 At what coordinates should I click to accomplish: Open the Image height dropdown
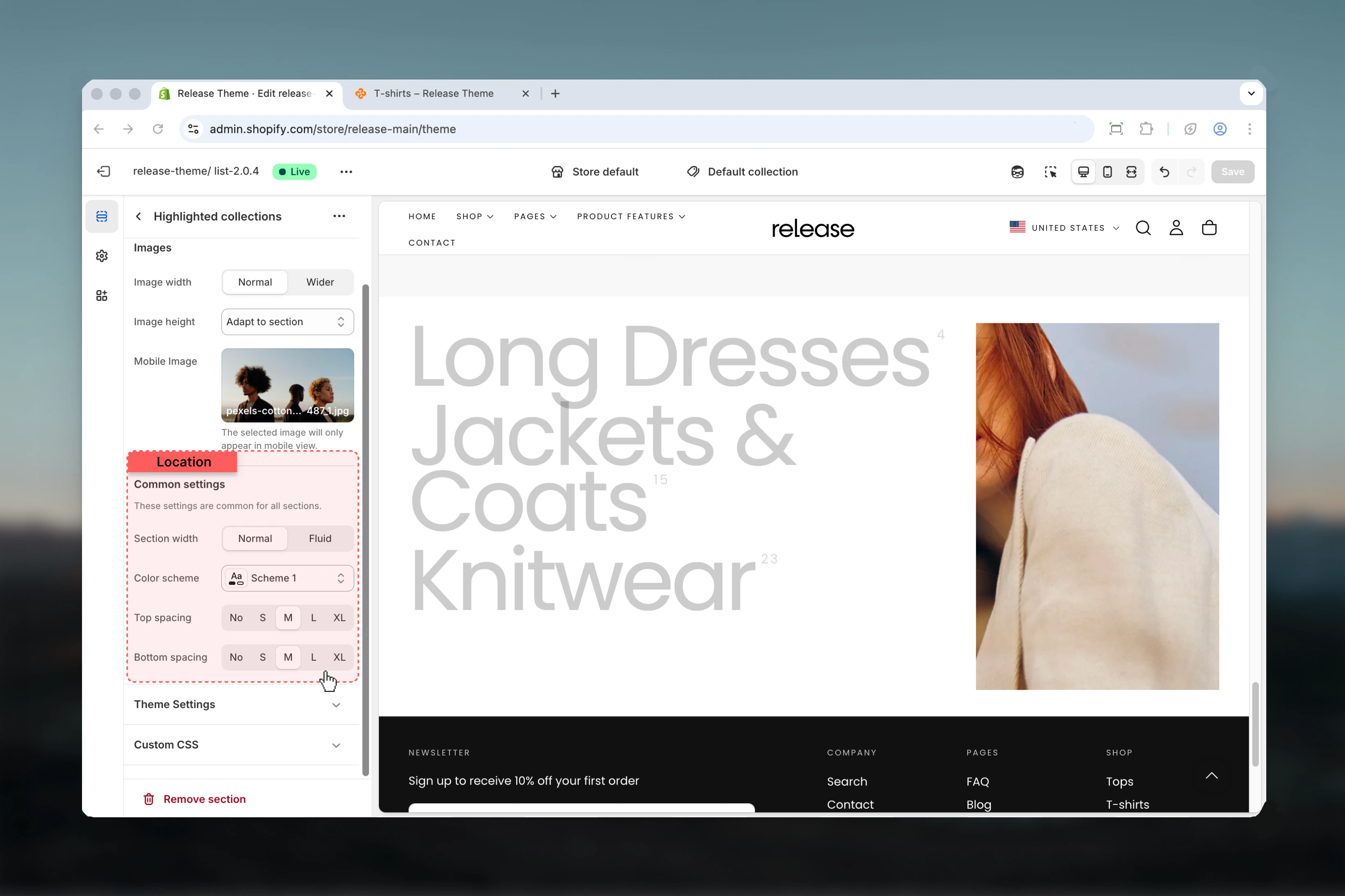287,322
